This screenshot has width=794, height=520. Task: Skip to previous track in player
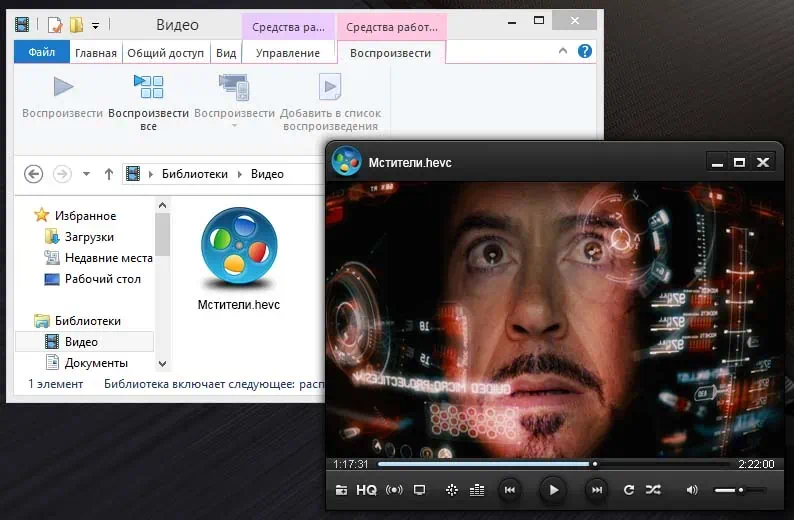(x=510, y=490)
